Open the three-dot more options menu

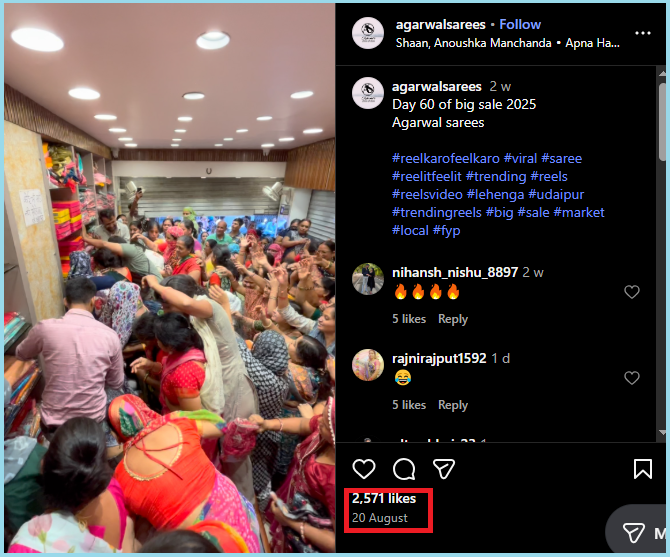(x=643, y=33)
